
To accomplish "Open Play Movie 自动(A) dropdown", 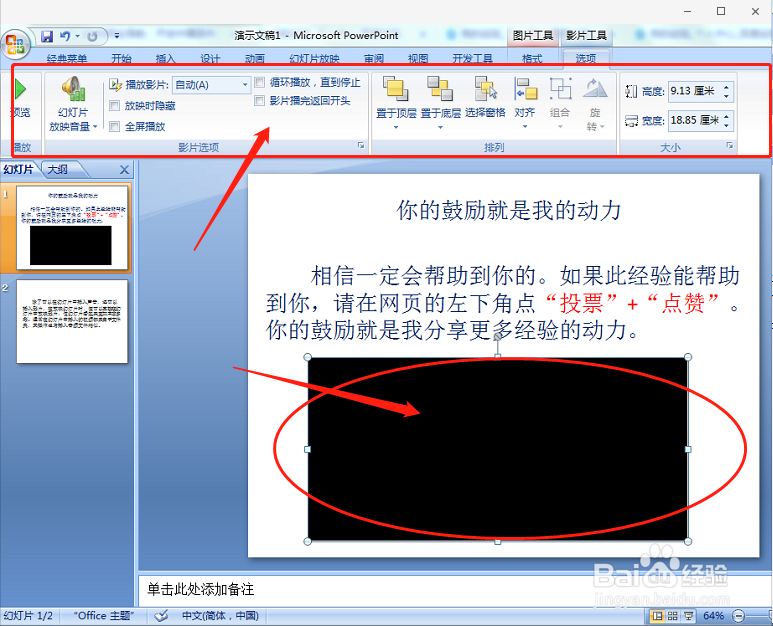I will pos(245,85).
